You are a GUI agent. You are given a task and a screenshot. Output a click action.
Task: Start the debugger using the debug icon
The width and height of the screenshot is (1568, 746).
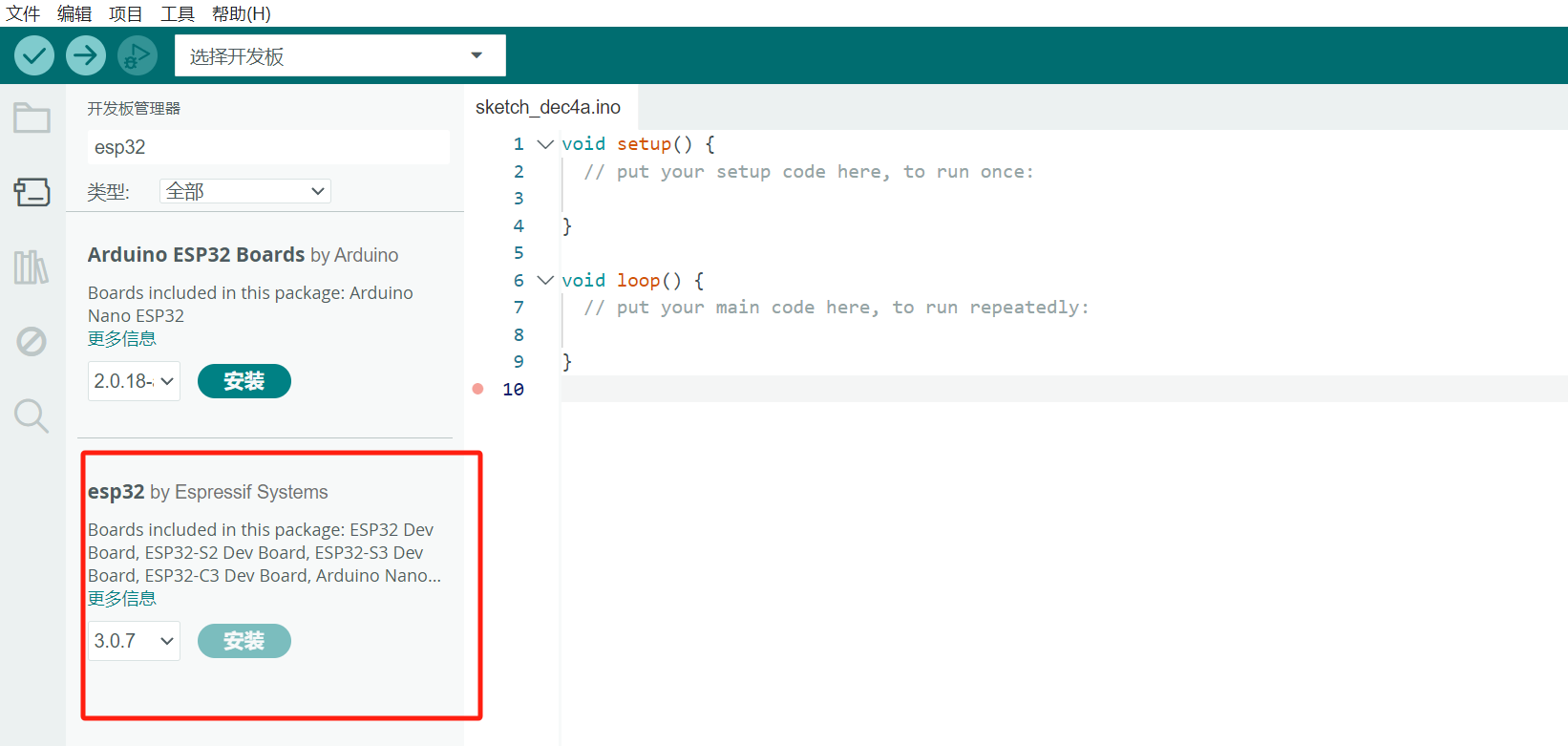click(x=138, y=55)
